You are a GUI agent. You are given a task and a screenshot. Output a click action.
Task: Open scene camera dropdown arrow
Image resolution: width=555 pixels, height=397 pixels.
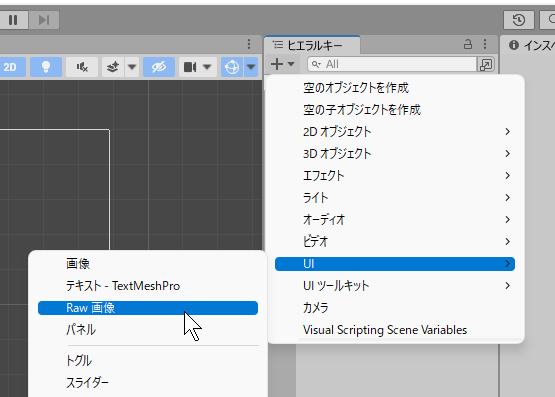click(x=207, y=67)
